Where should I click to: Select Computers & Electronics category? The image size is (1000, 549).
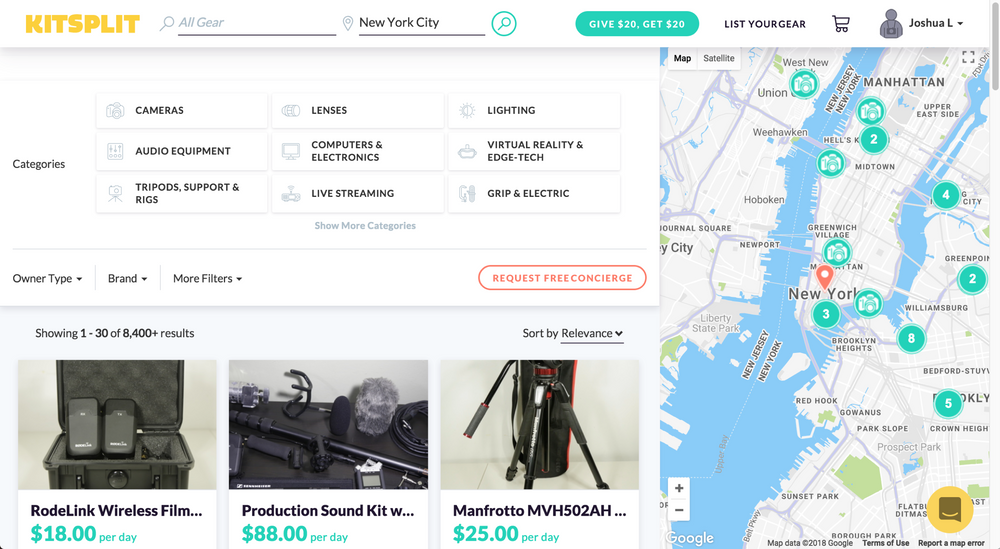358,151
